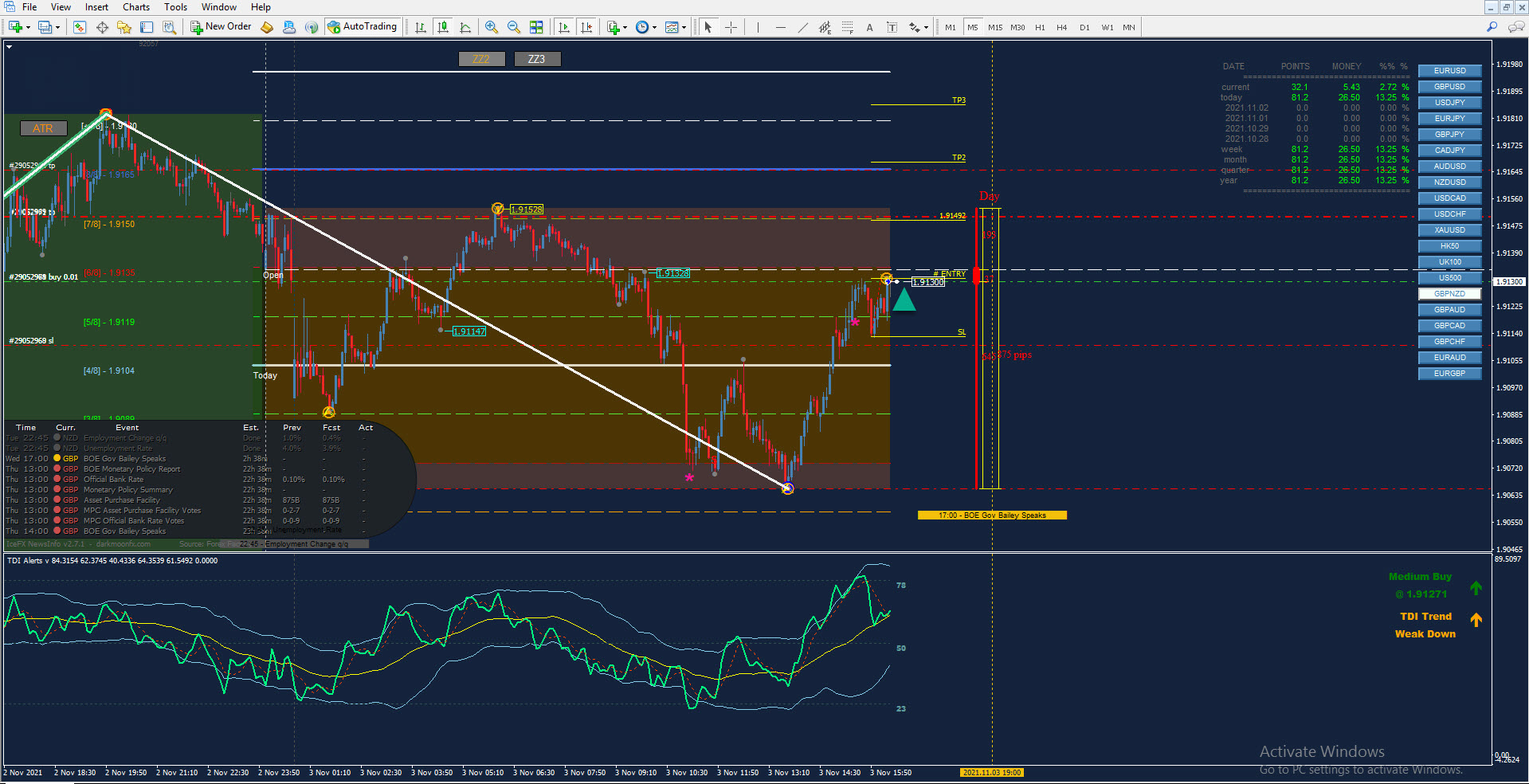This screenshot has width=1529, height=784.
Task: Click the New Order button
Action: click(x=221, y=27)
